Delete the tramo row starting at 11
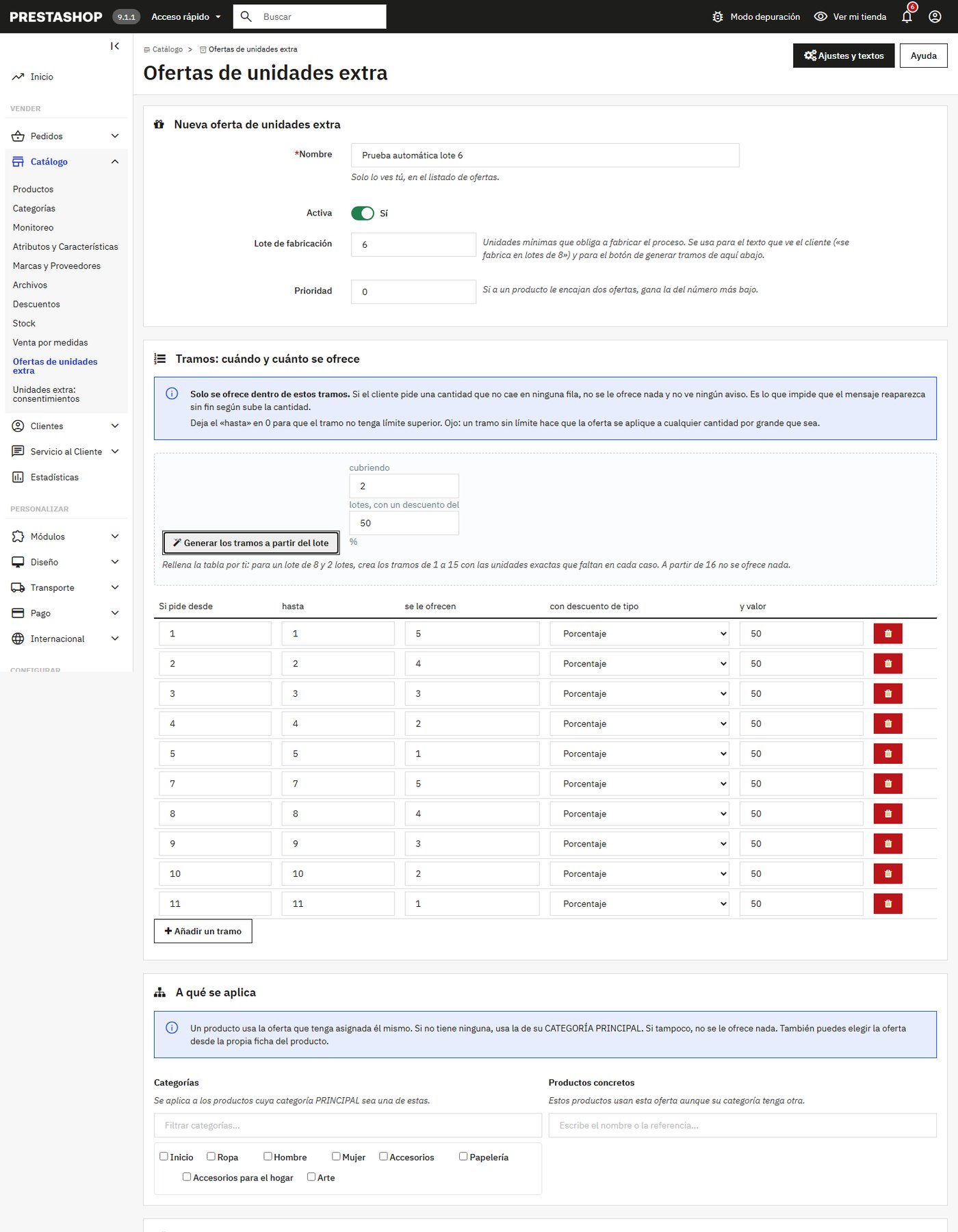958x1232 pixels. (888, 904)
